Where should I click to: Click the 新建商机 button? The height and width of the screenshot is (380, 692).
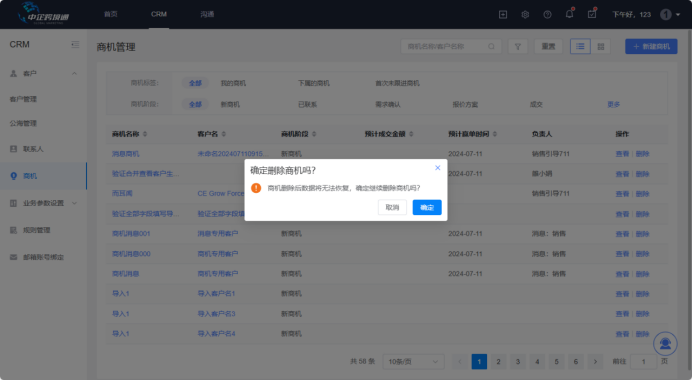(651, 46)
